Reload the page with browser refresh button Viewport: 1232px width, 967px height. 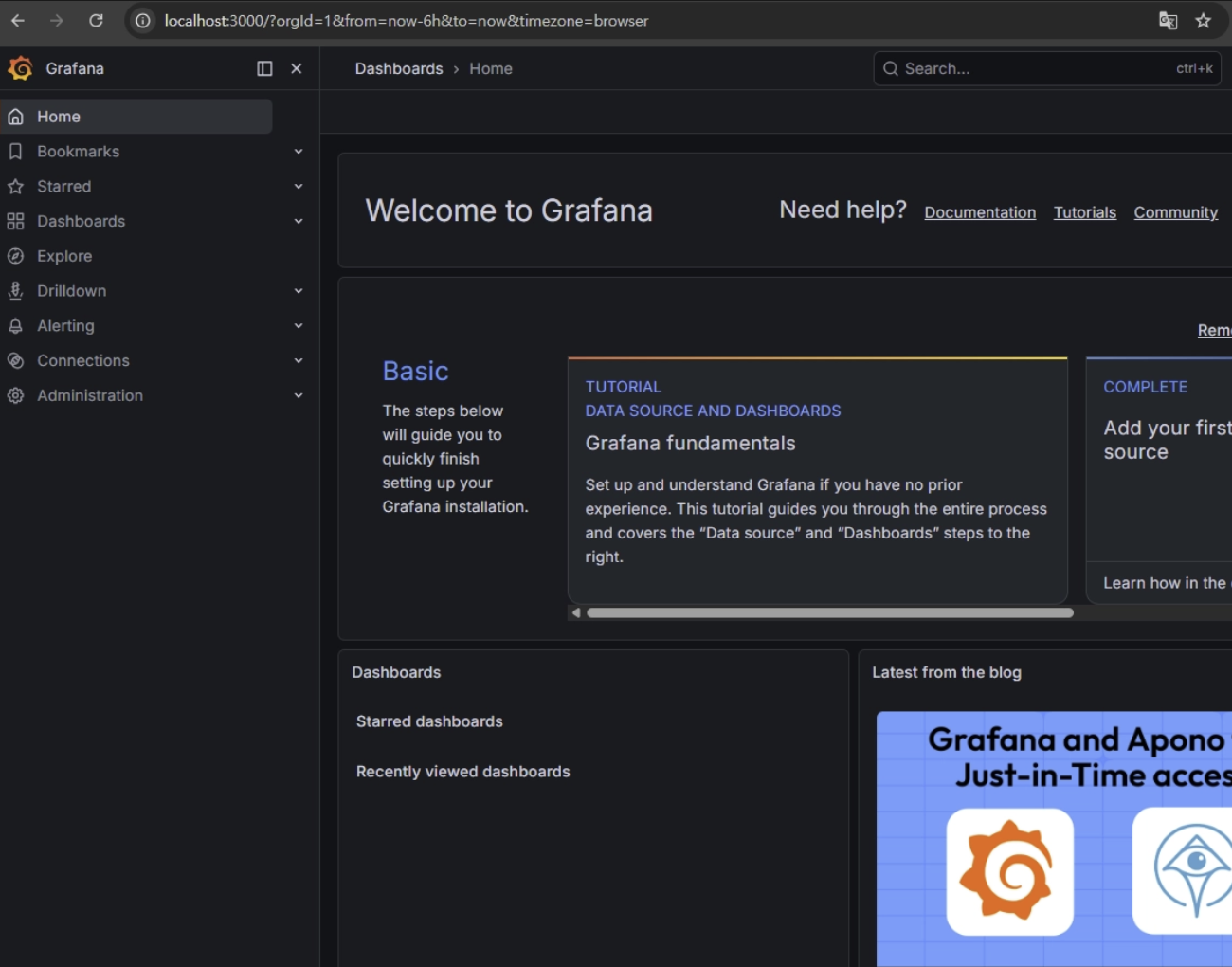point(96,21)
